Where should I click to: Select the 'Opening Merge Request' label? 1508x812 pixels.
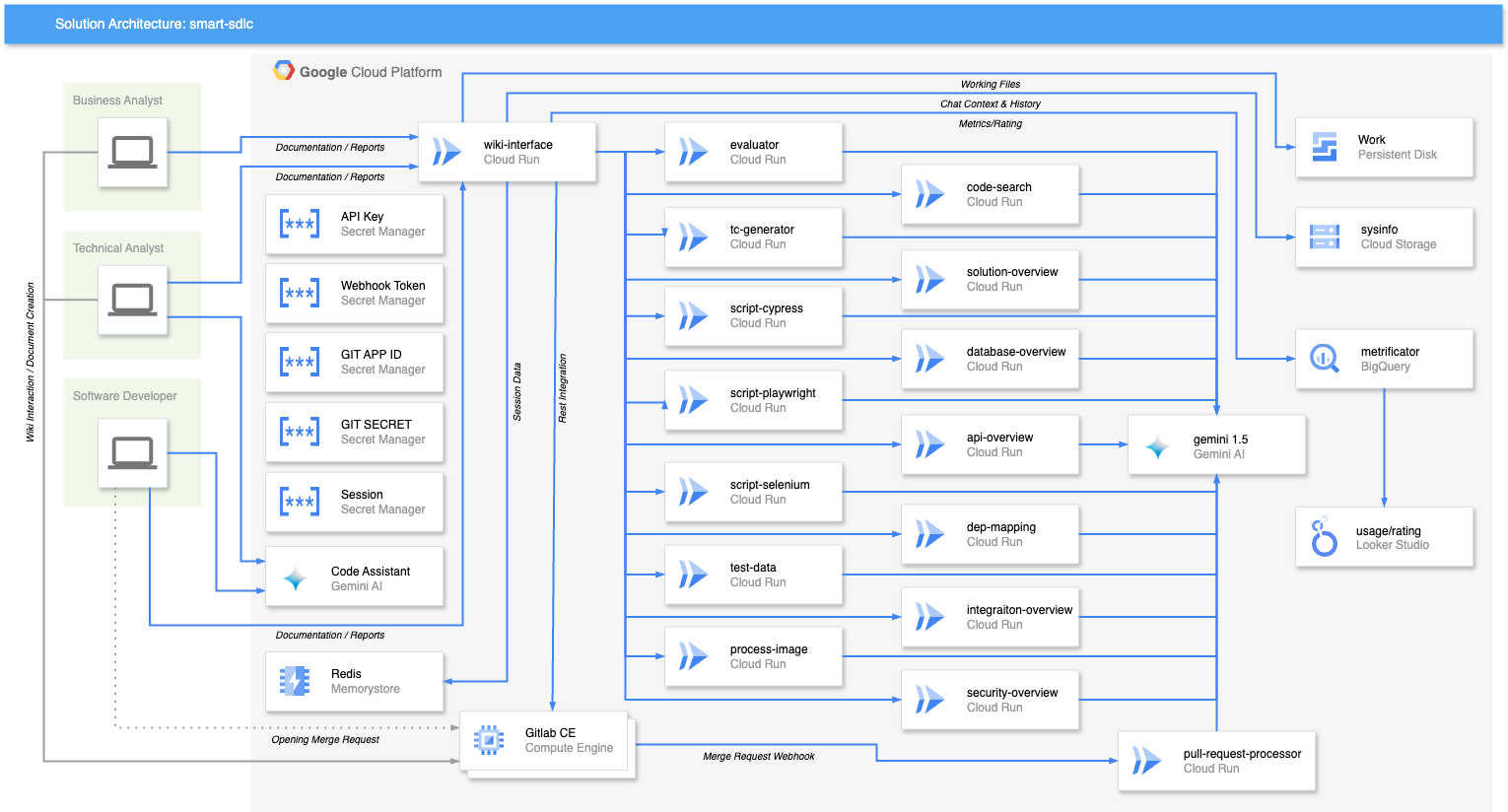point(325,740)
